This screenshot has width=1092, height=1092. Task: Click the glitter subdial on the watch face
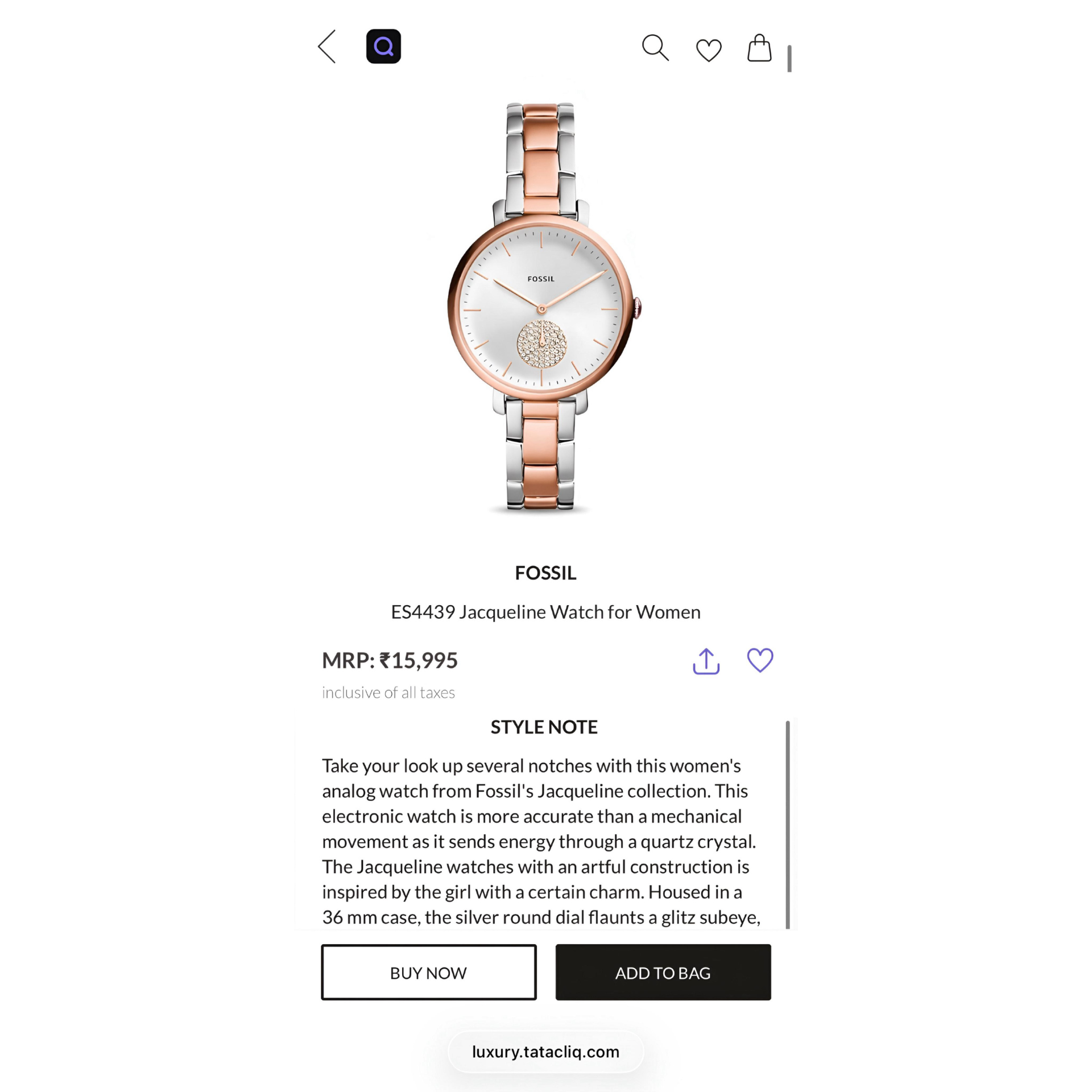[x=541, y=344]
